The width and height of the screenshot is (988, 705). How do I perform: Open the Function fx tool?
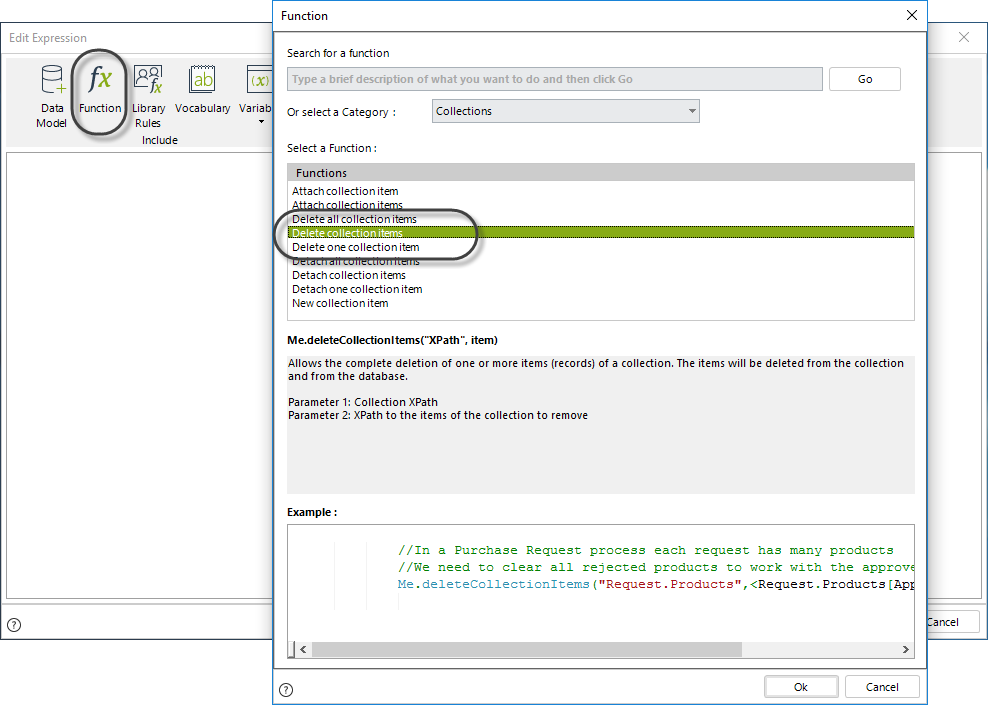point(100,80)
